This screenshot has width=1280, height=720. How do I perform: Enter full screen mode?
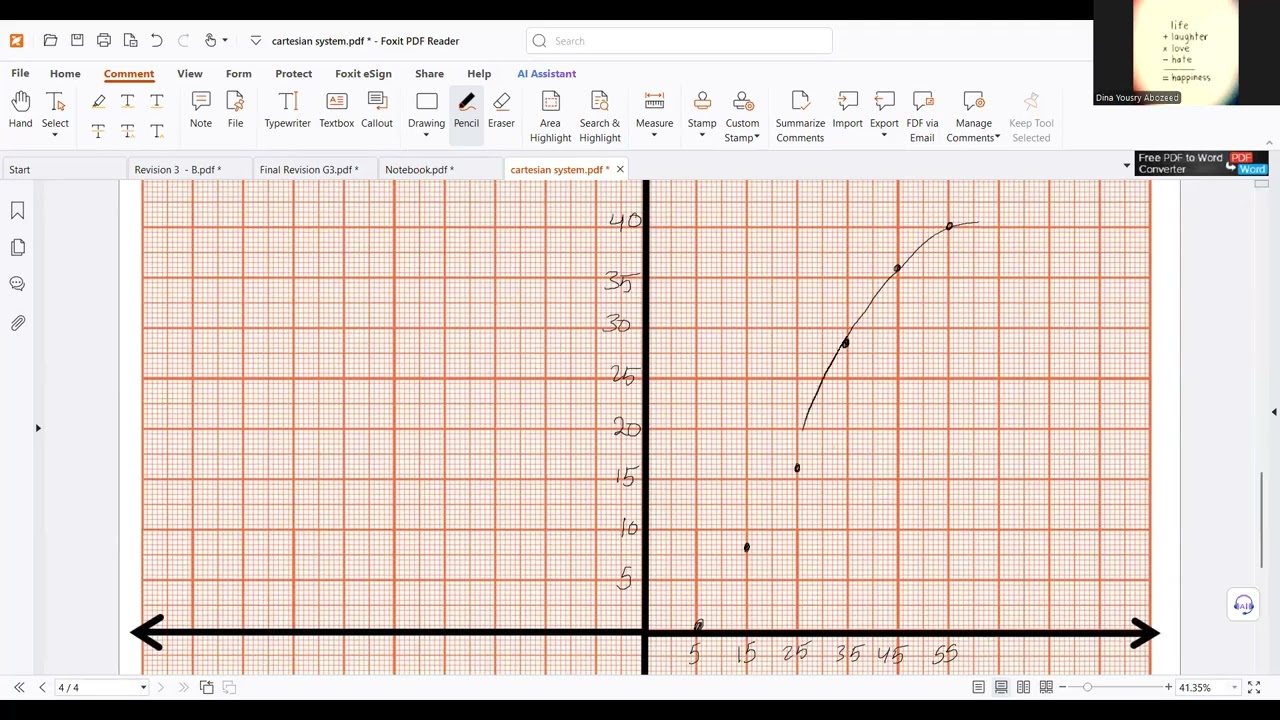[x=1253, y=687]
